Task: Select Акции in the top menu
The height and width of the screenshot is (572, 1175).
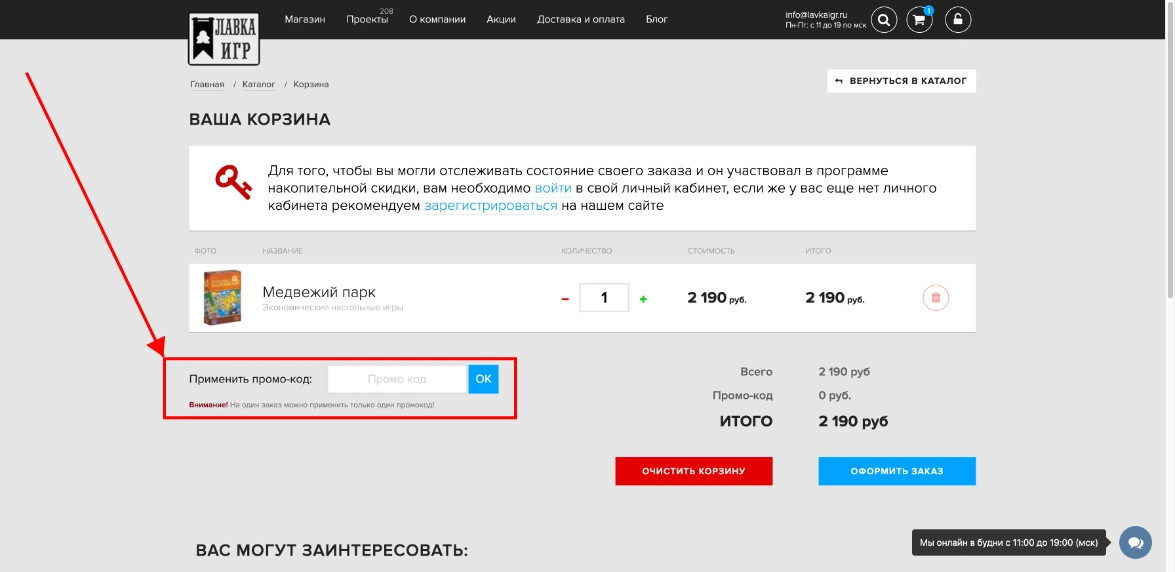Action: coord(501,19)
